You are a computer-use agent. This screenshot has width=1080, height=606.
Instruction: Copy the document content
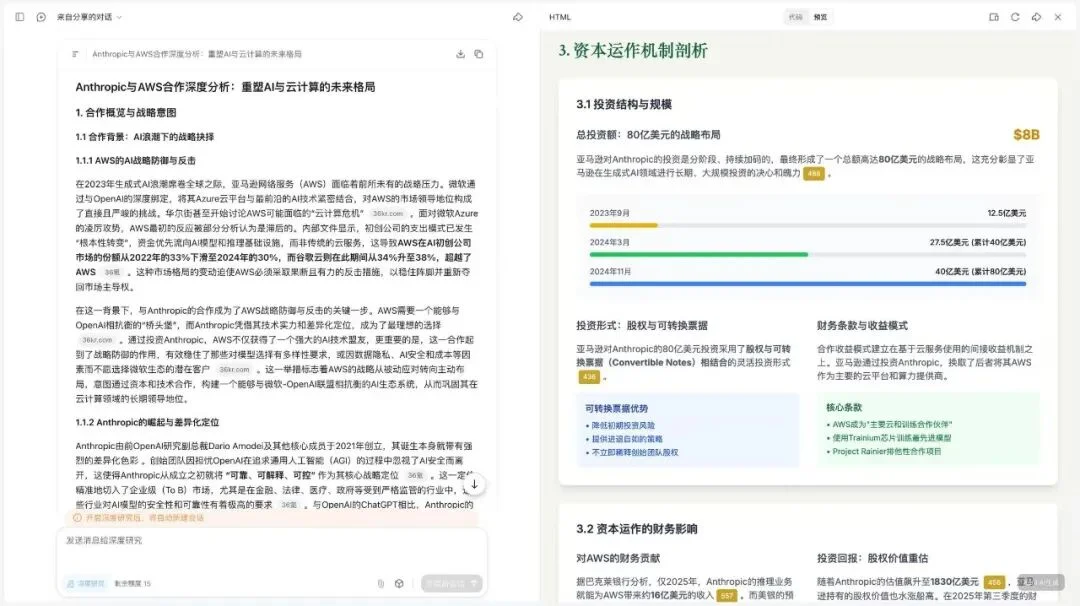click(x=478, y=53)
